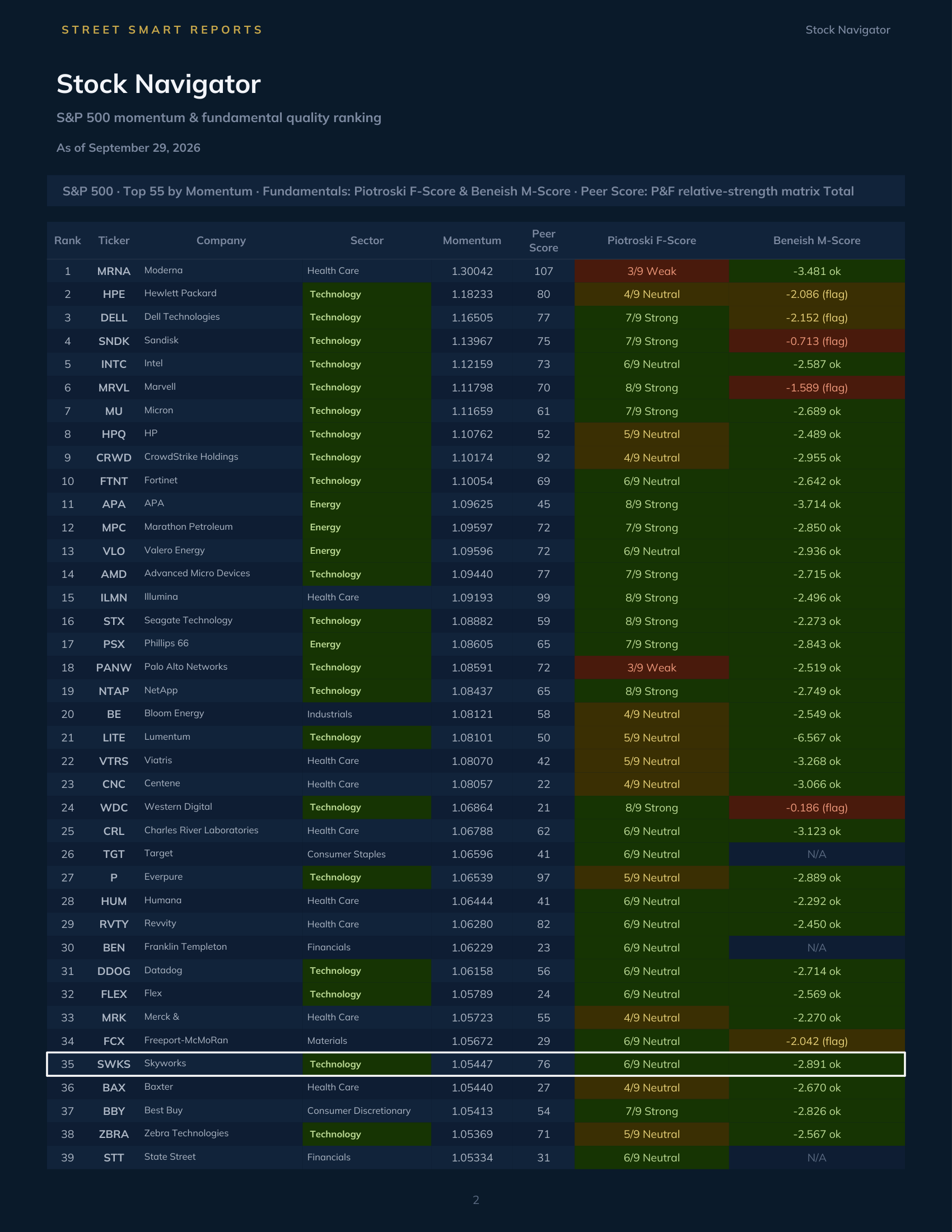Click the "Industrials" sector for Bloom Energy
952x1232 pixels.
[x=329, y=714]
